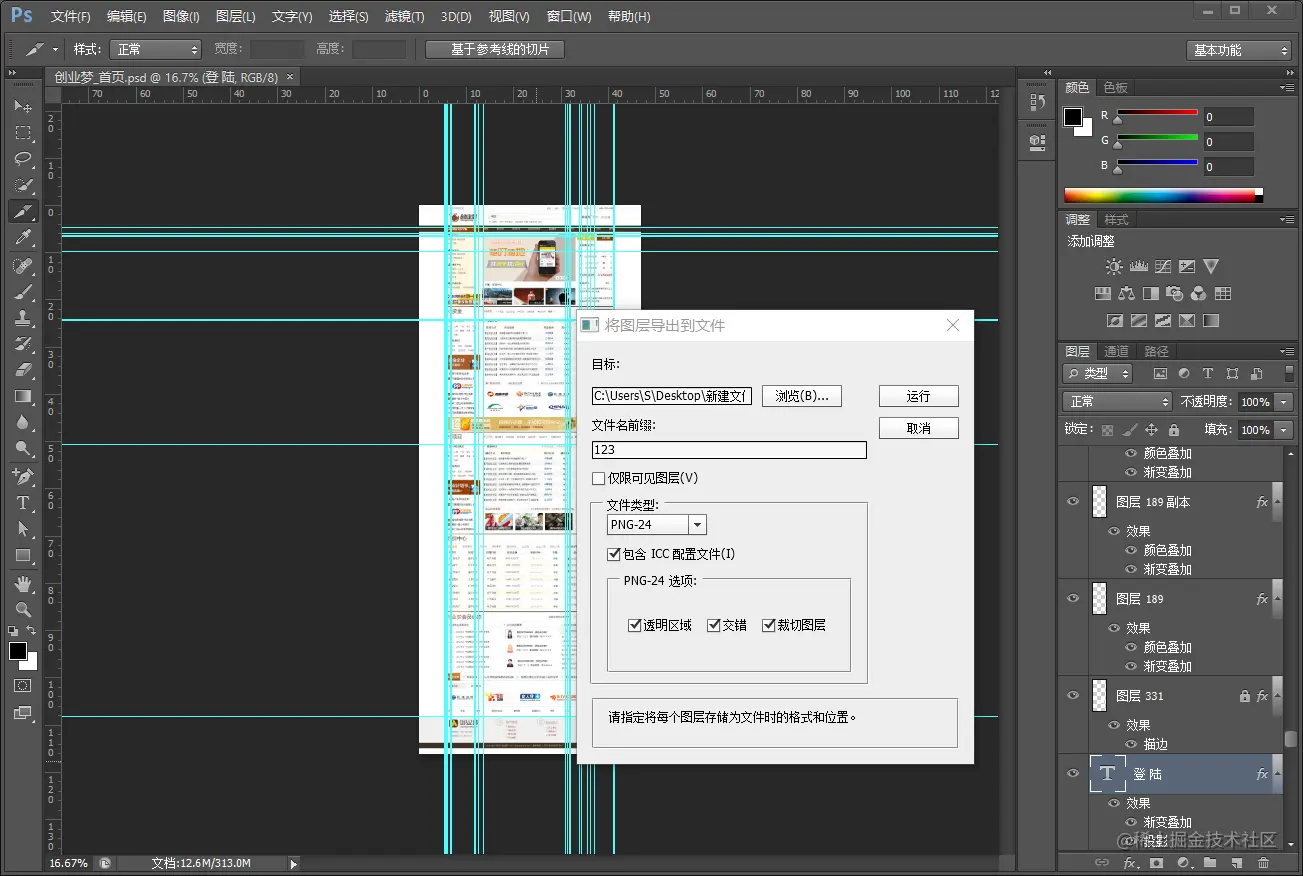Create a new group folder icon
Viewport: 1303px width, 876px height.
coord(1209,862)
